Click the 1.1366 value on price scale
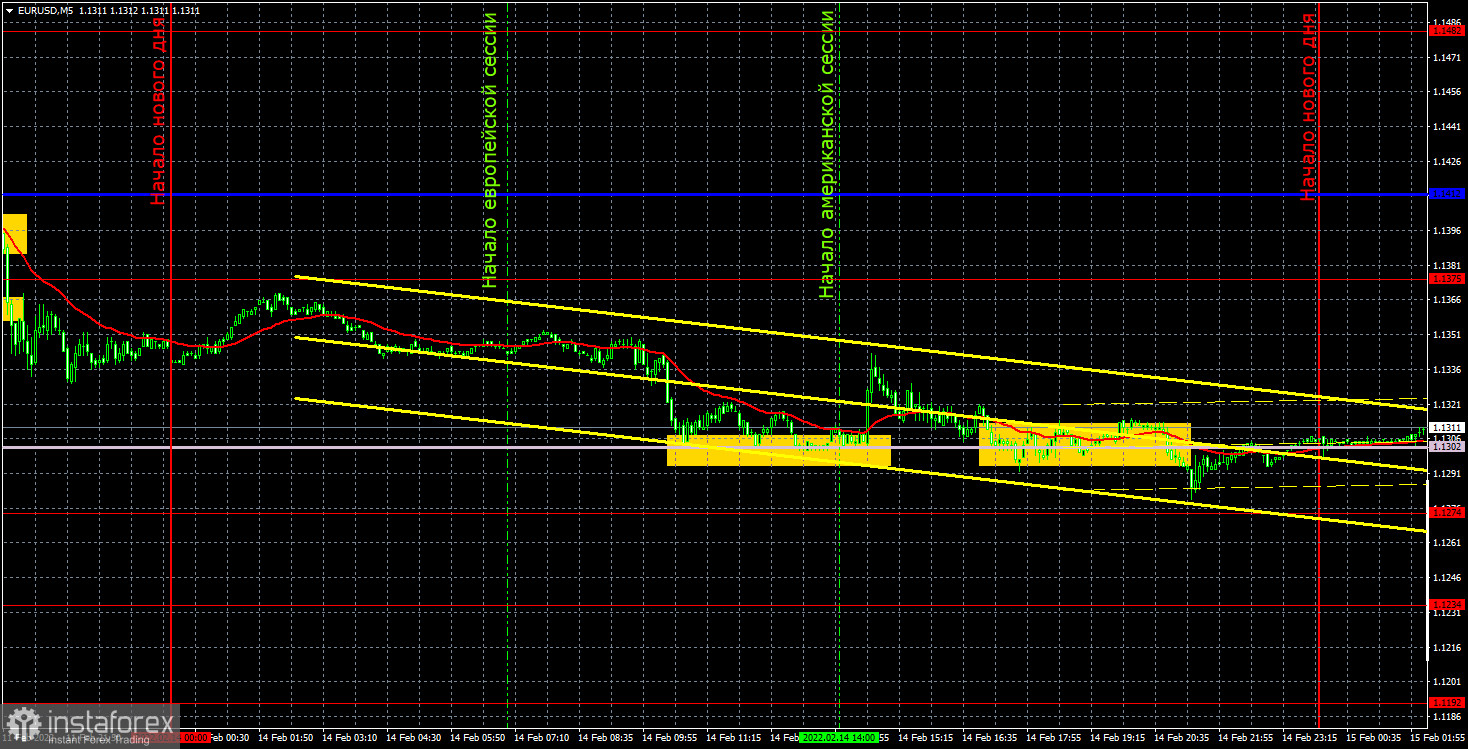 click(x=1447, y=300)
